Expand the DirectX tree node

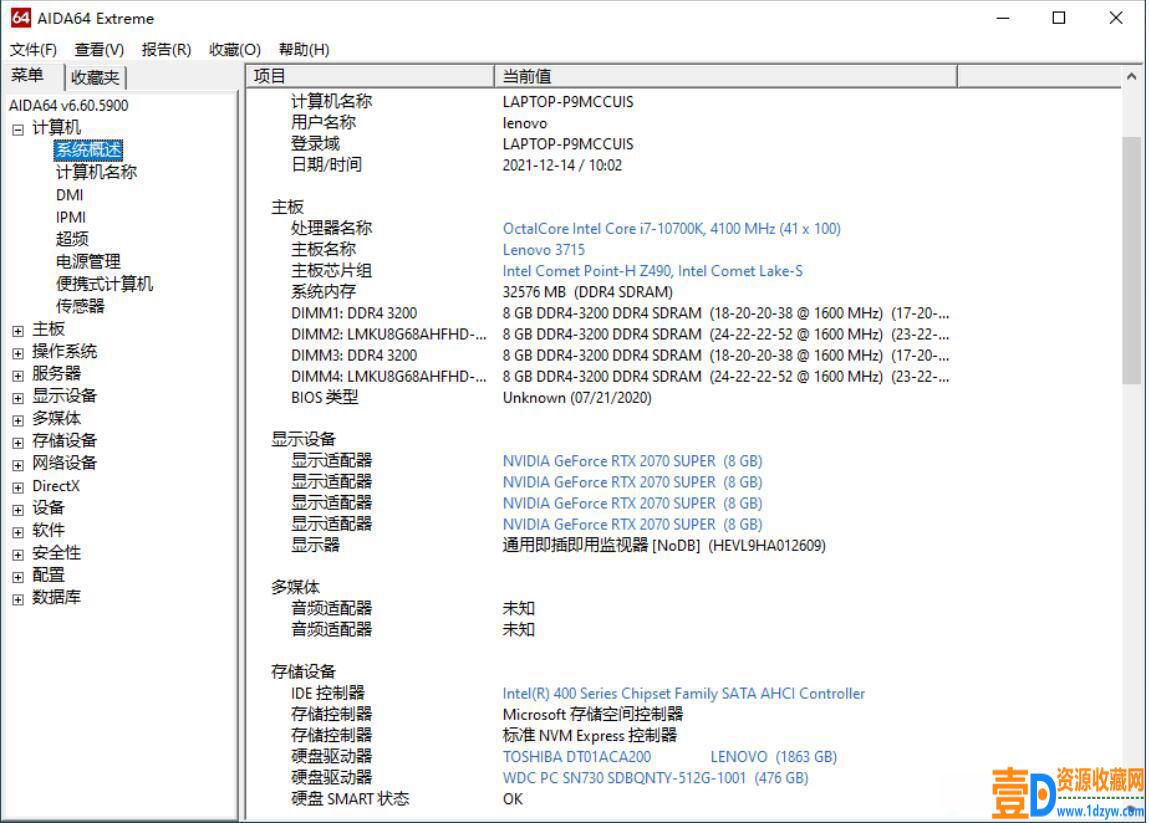pyautogui.click(x=17, y=486)
